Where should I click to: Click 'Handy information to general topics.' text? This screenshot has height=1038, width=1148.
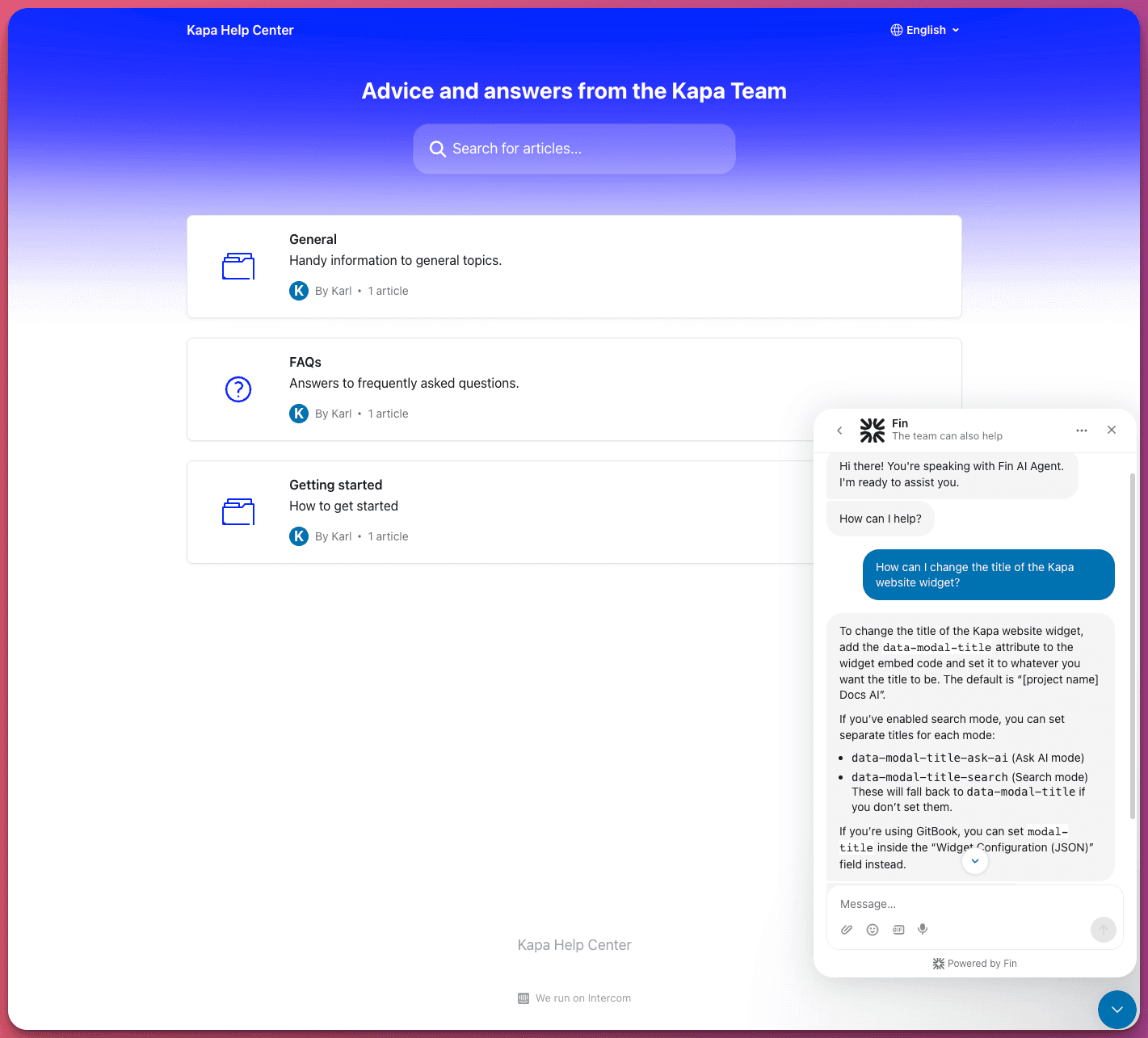pos(396,260)
